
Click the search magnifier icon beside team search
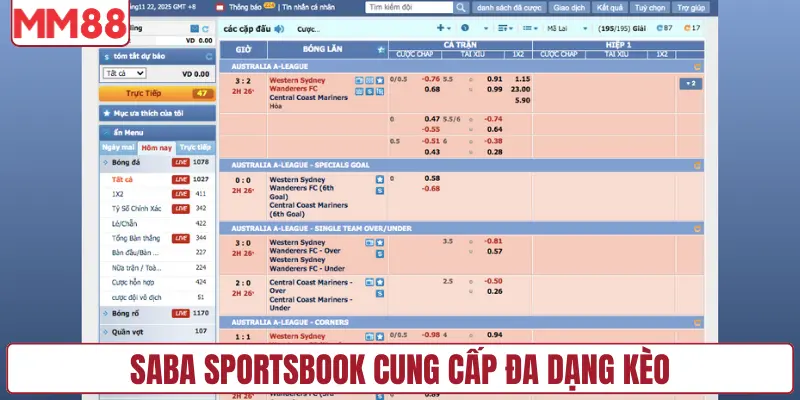tap(461, 8)
